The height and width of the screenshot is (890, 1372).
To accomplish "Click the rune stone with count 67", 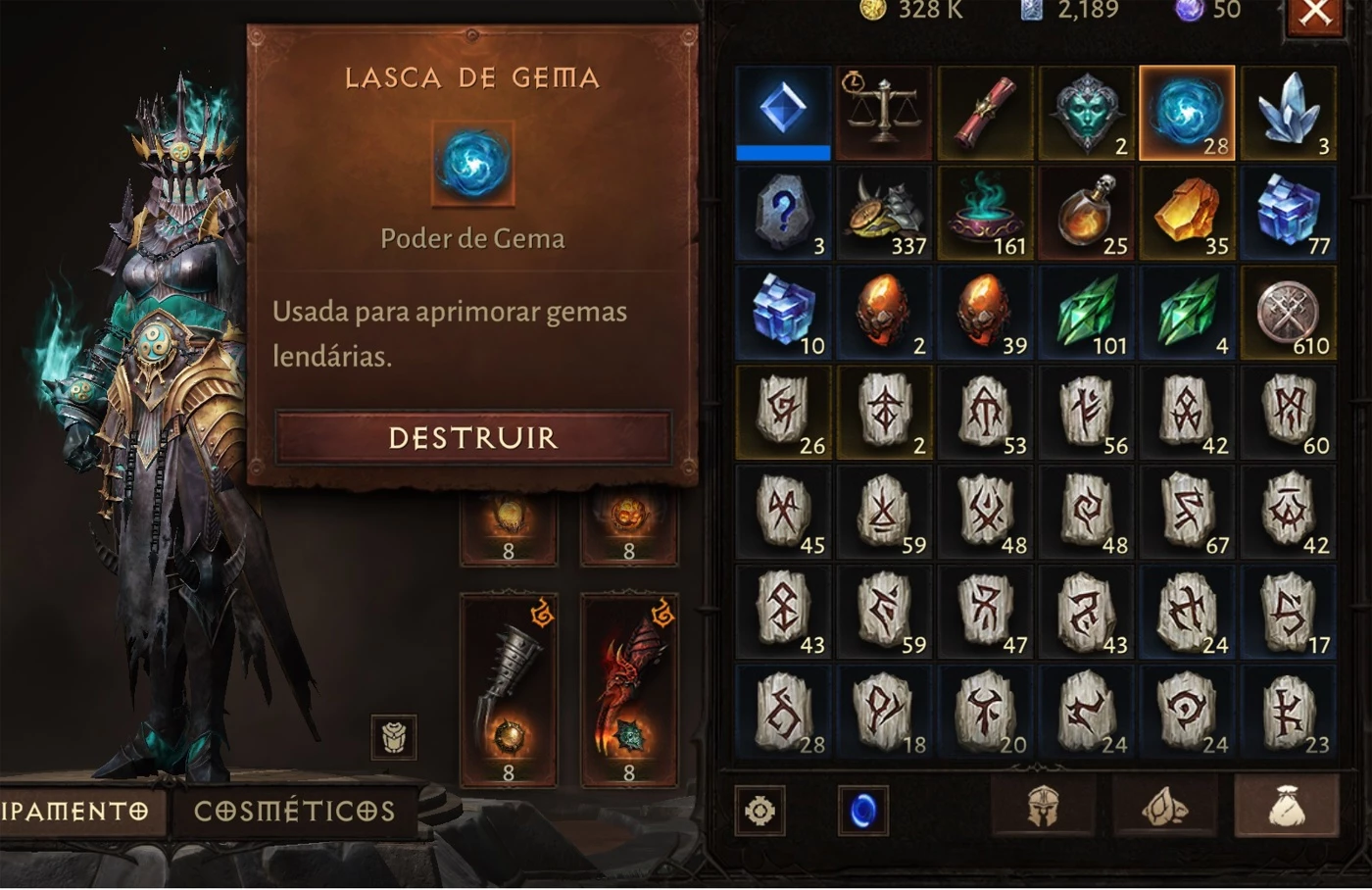I will pos(1187,513).
